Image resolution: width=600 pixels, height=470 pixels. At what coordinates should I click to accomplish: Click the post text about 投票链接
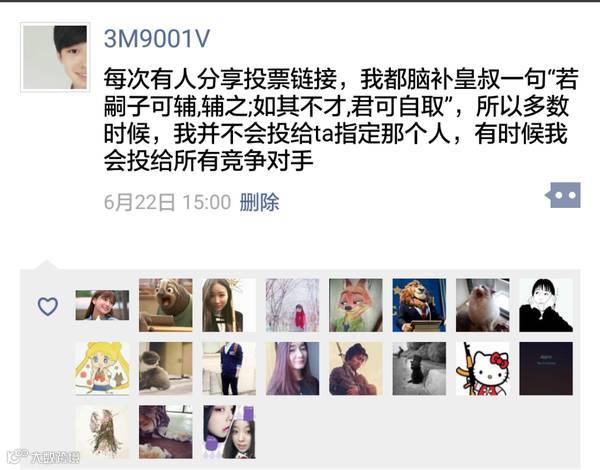341,119
